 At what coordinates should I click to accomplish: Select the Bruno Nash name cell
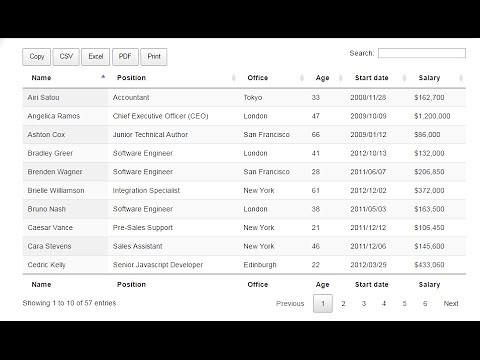click(65, 209)
